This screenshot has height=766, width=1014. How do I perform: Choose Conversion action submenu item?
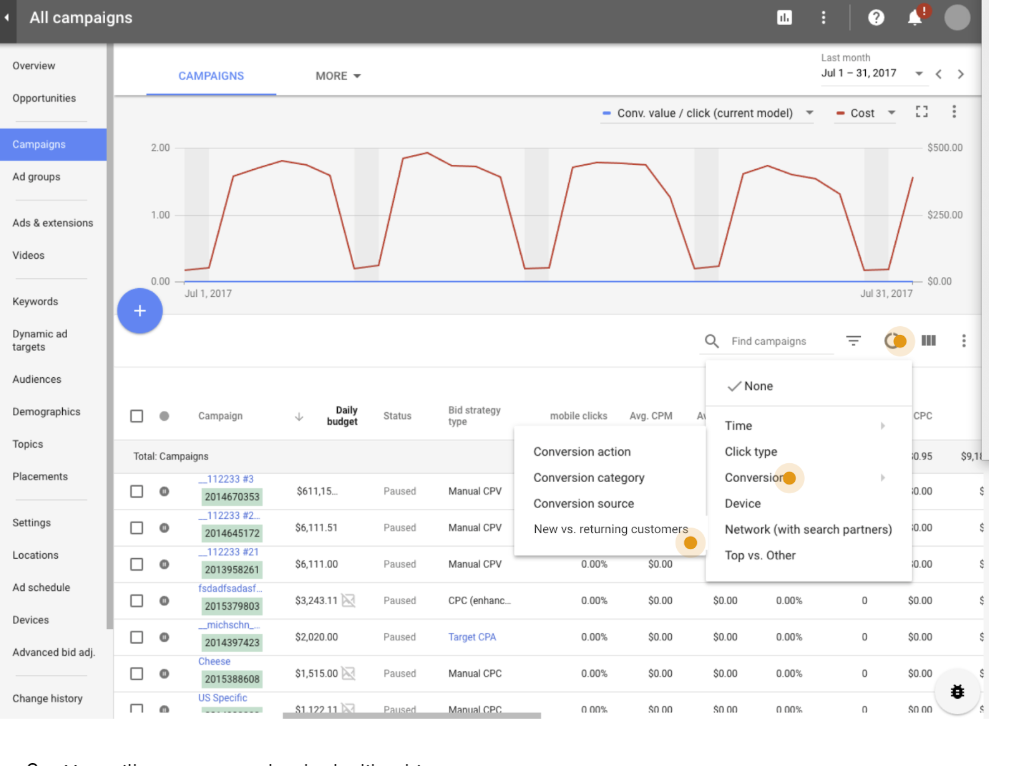click(x=610, y=452)
